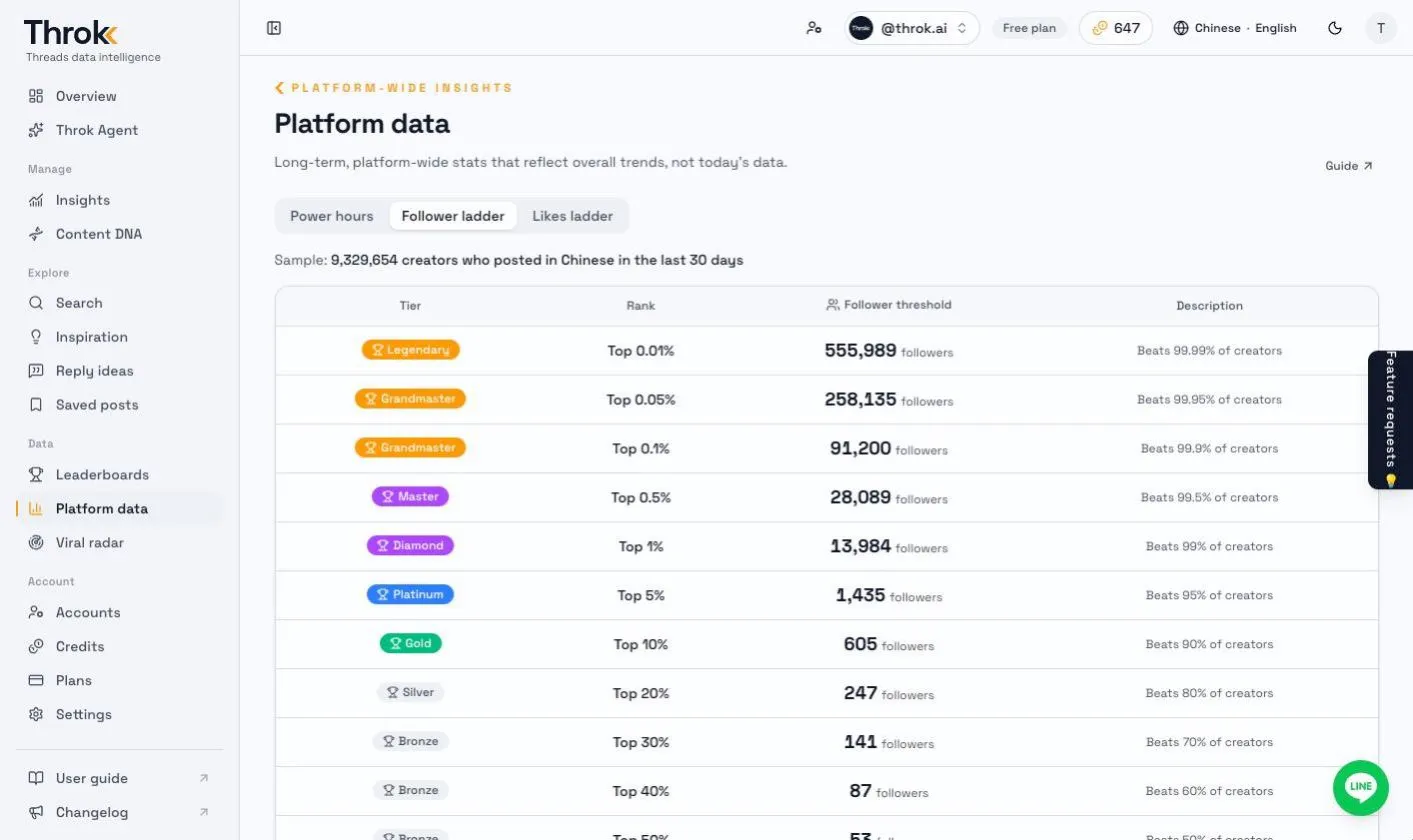Open the @throk.ai account switcher dropdown
Screen dimensions: 1413x840
910,28
